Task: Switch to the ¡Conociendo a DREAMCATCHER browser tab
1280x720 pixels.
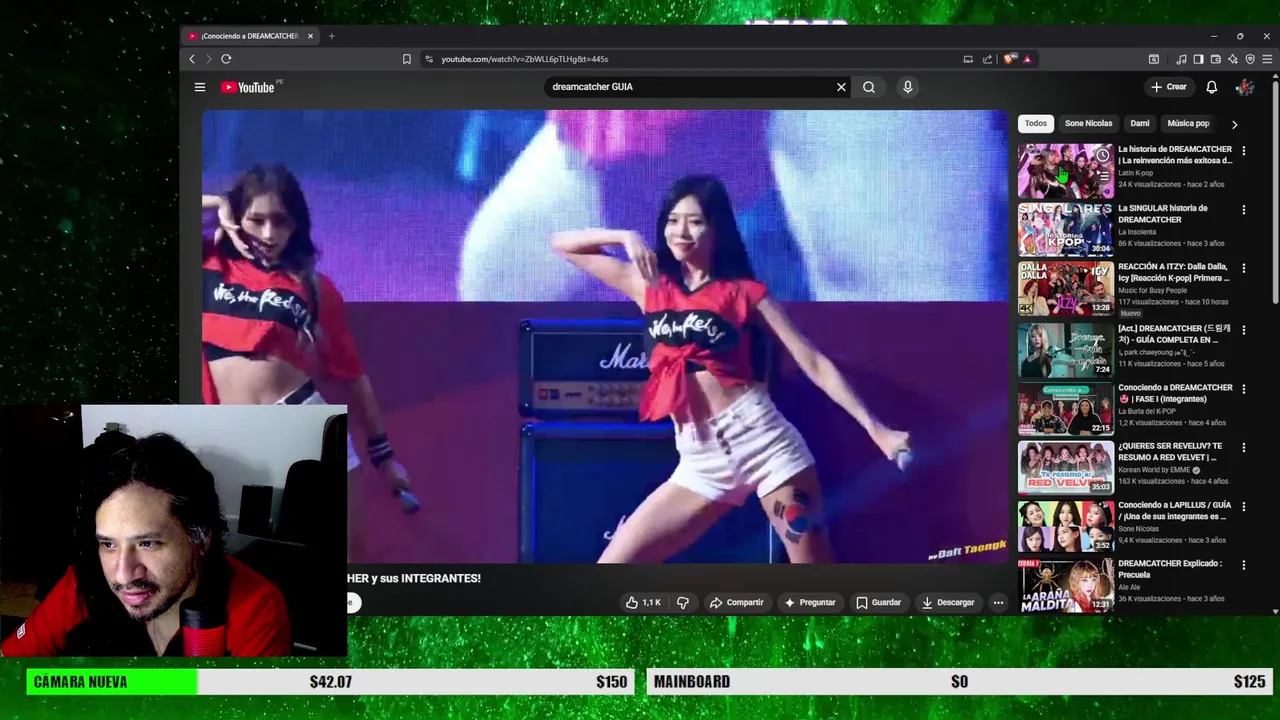Action: [x=248, y=36]
